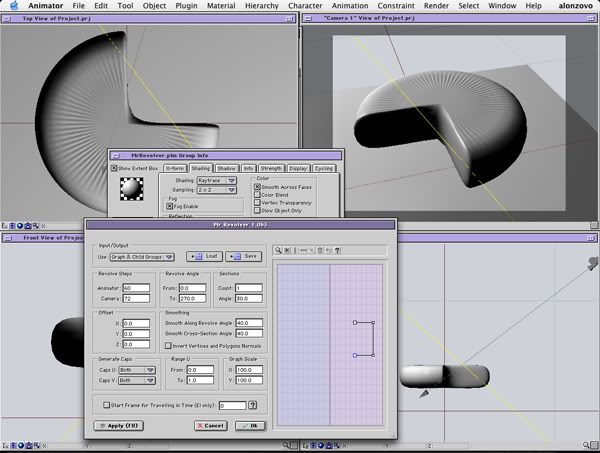This screenshot has width=600, height=453.
Task: Open the Plugin menu
Action: 188,6
